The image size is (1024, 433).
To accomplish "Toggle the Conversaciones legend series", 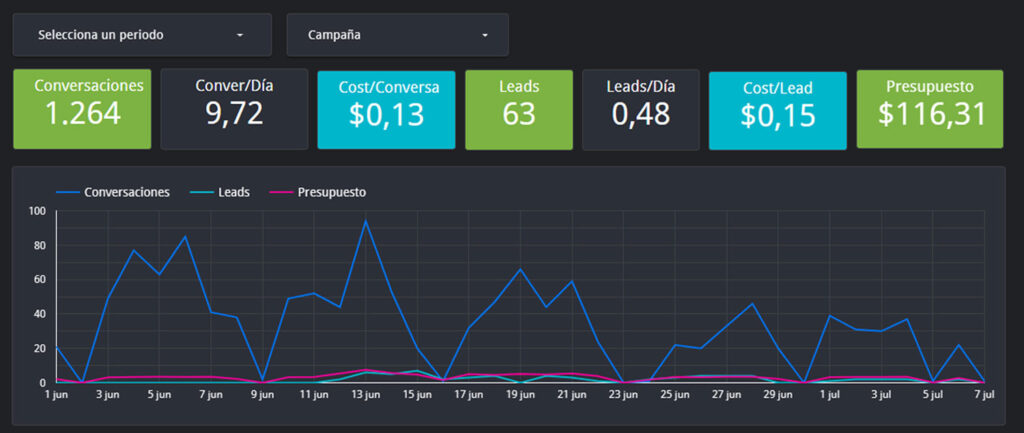I will [x=126, y=192].
